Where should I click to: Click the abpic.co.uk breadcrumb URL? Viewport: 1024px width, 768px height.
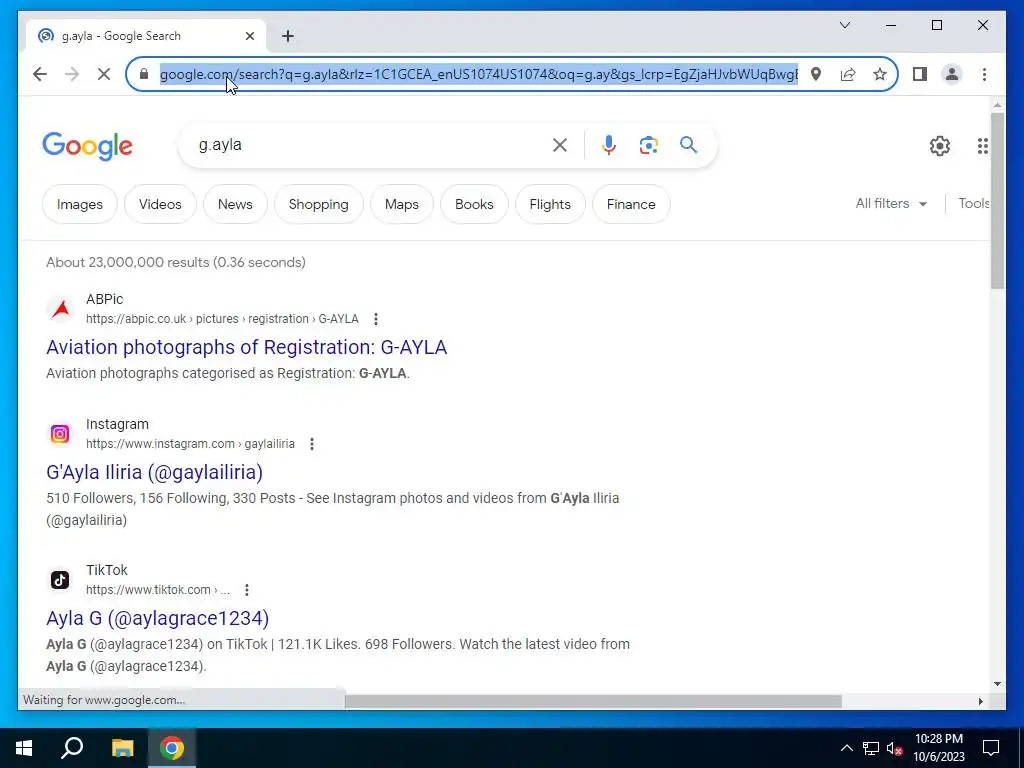(222, 319)
